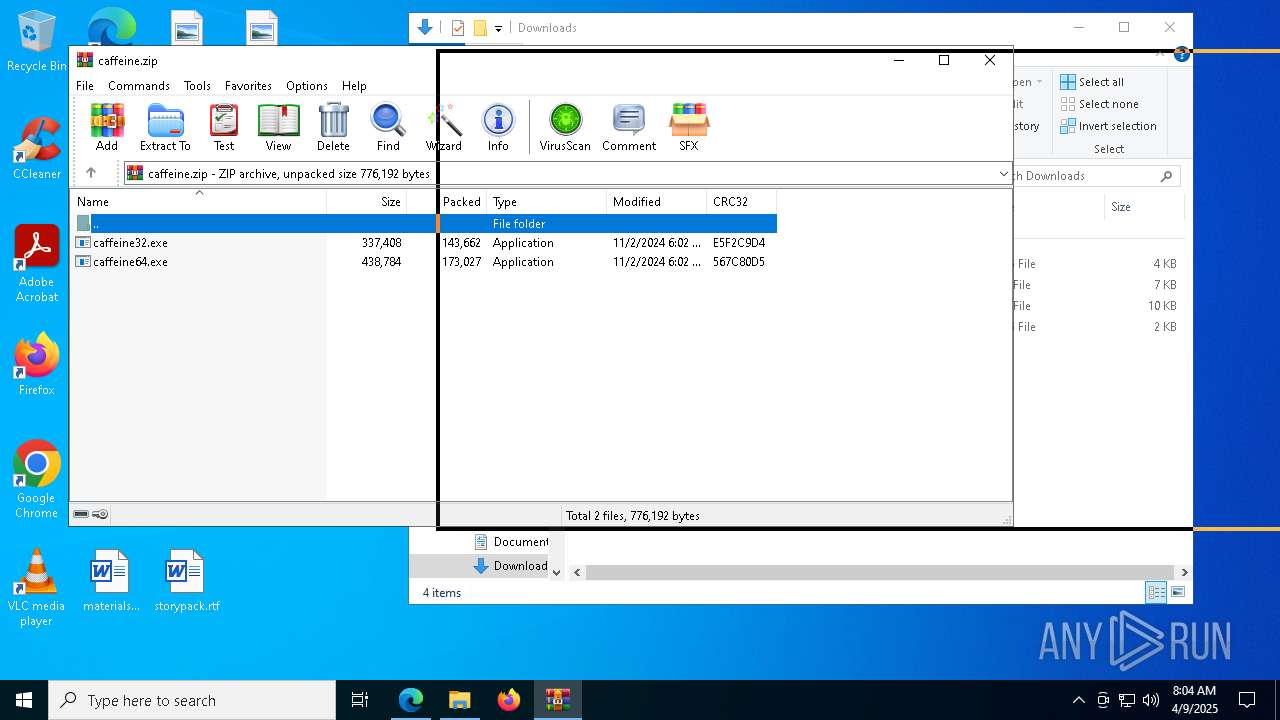Show hidden system tray icons

point(1078,700)
